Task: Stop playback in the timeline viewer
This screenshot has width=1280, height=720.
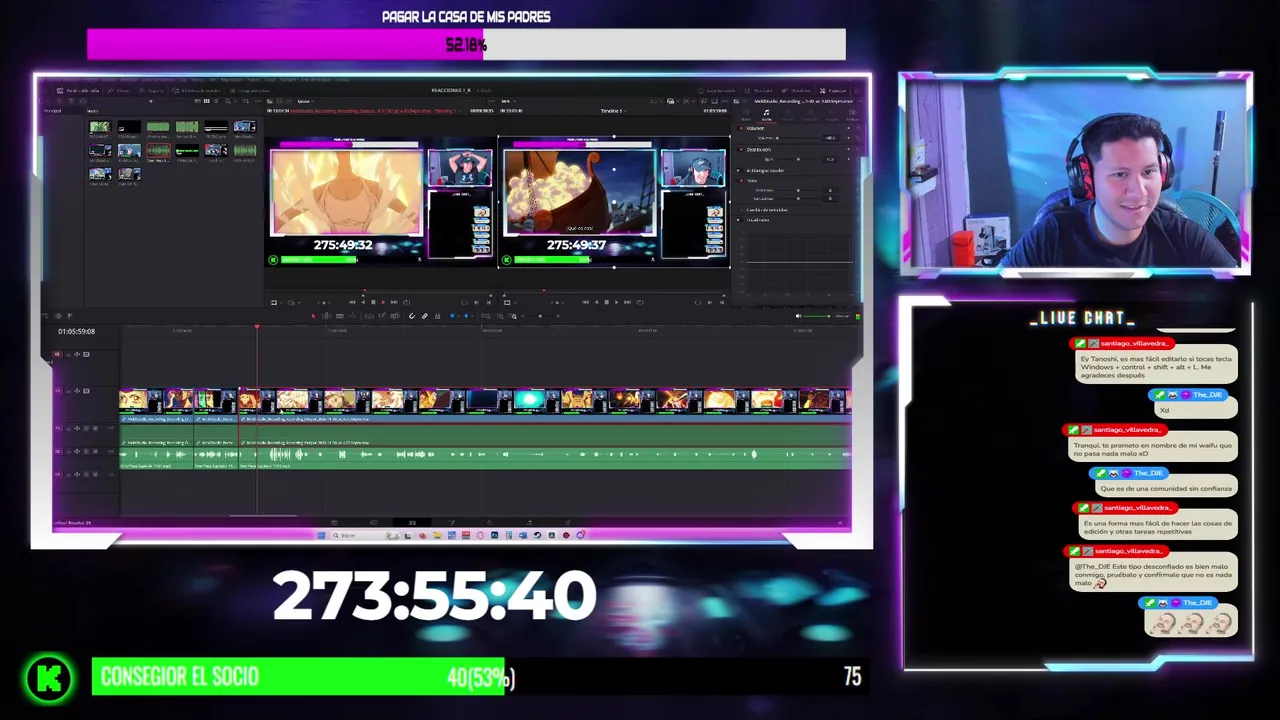Action: pyautogui.click(x=607, y=302)
